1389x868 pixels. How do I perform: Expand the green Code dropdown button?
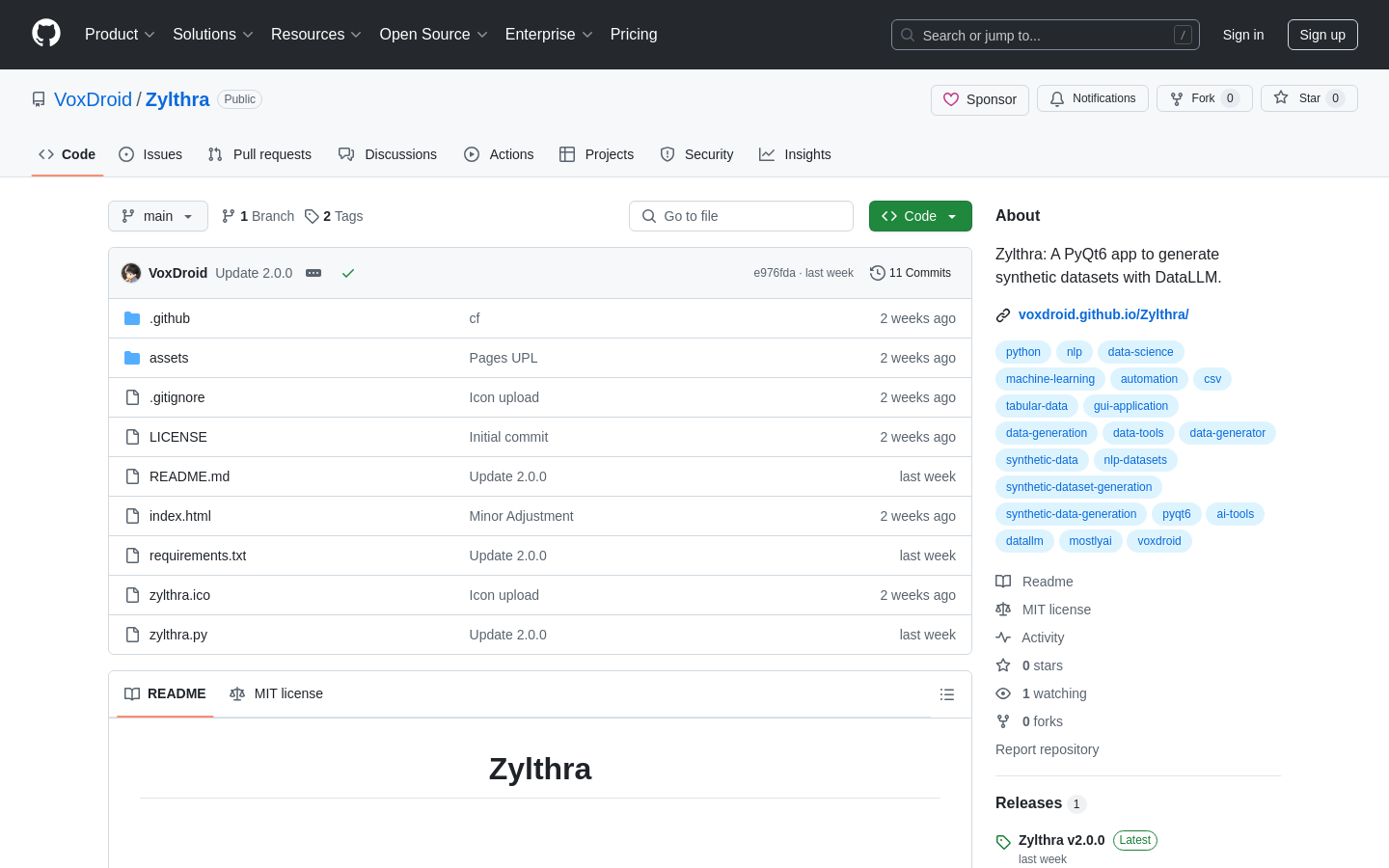(920, 216)
